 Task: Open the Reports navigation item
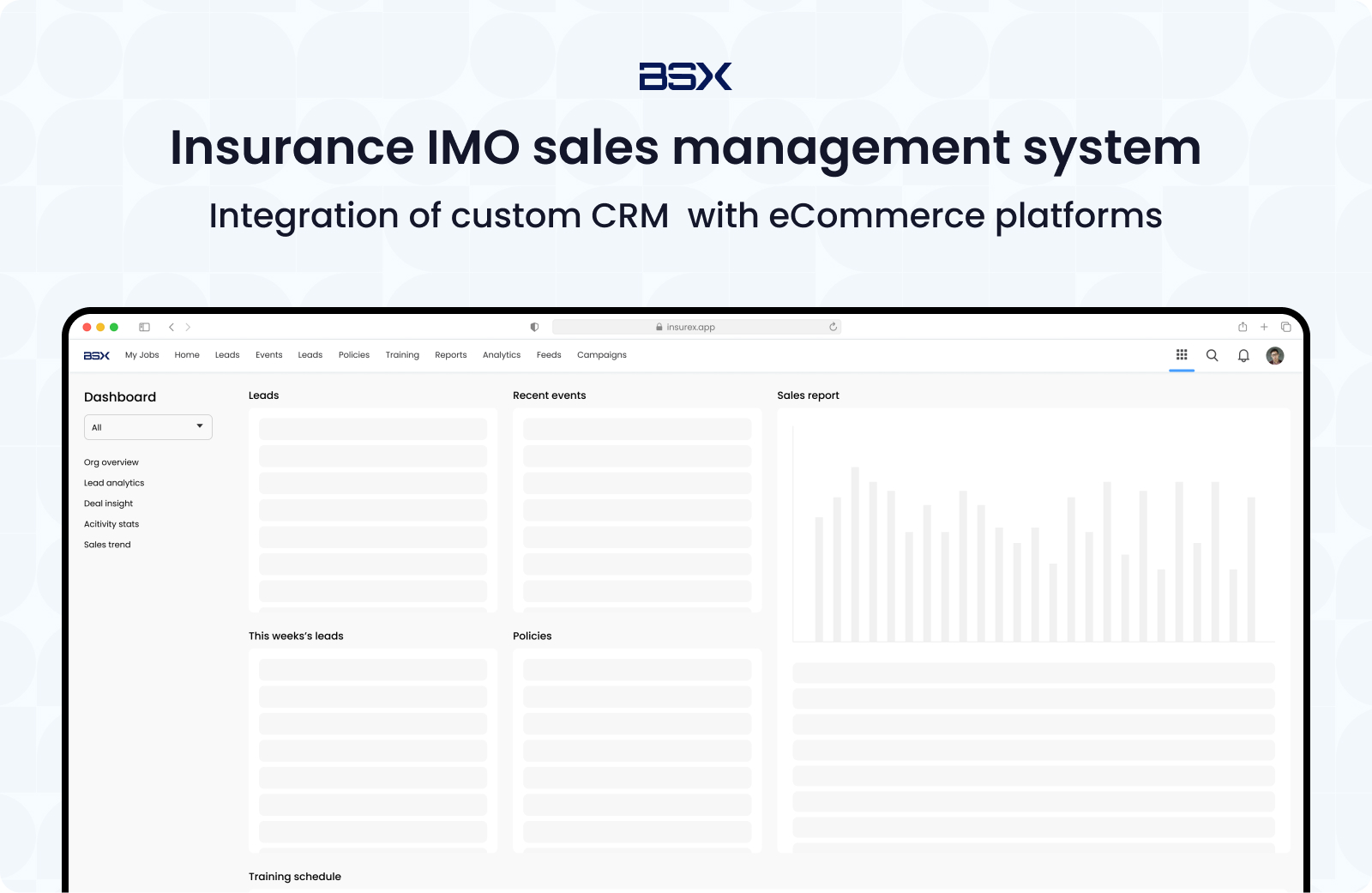[451, 355]
